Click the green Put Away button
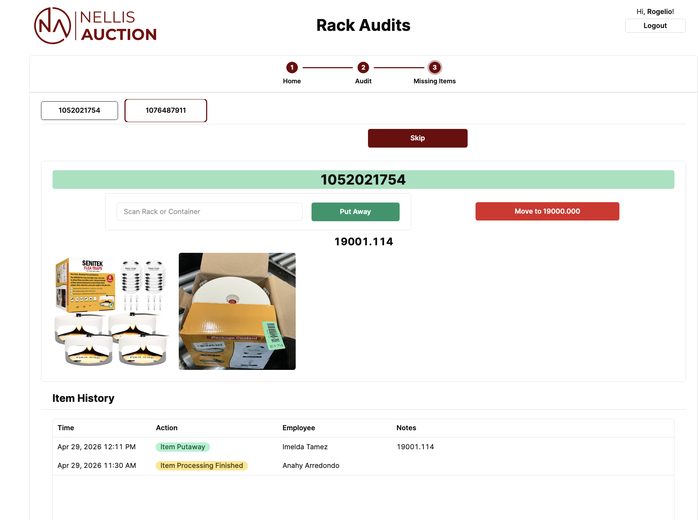Image resolution: width=700 pixels, height=520 pixels. tap(355, 212)
